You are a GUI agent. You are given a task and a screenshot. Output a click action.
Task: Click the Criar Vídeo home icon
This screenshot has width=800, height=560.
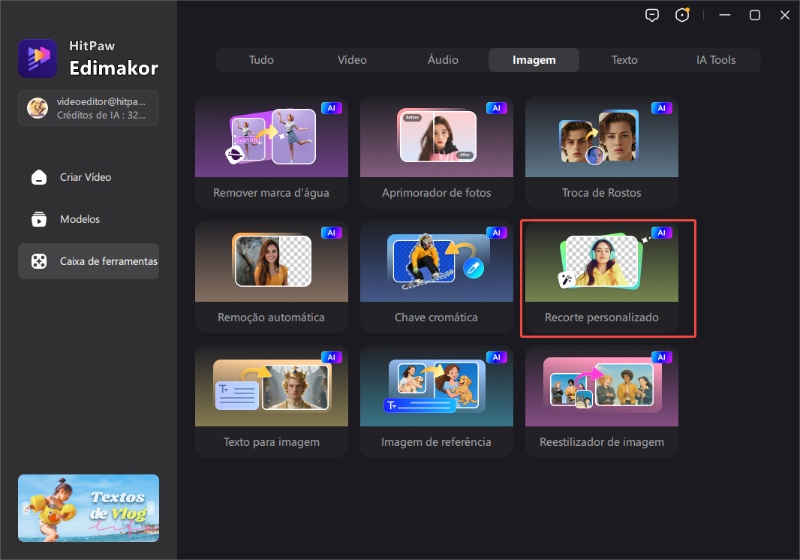pos(39,177)
